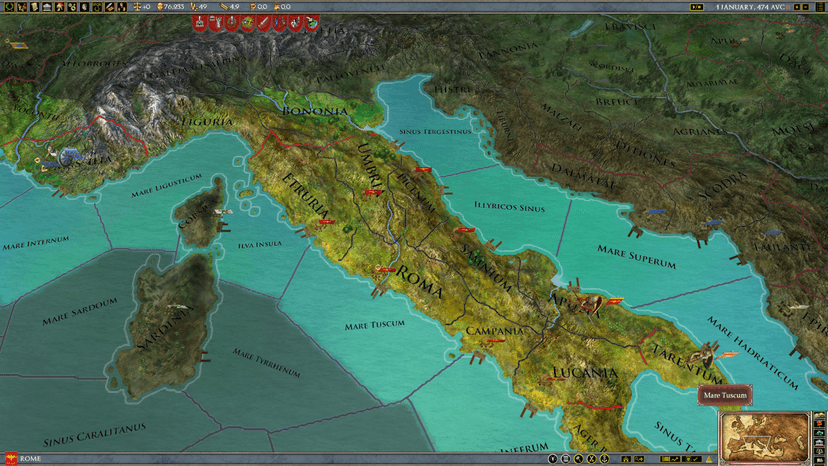828x466 pixels.
Task: Click the ROME country name label
Action: [x=31, y=459]
